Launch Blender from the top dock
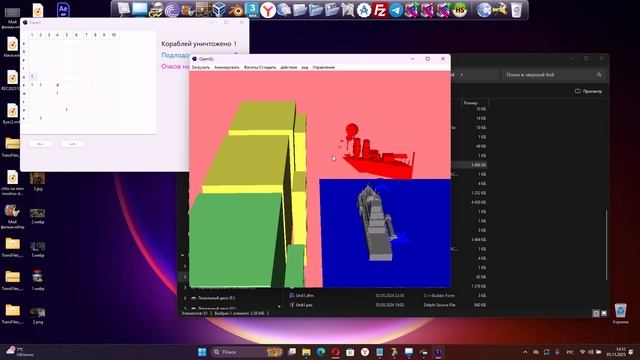The image size is (640, 360). (x=236, y=10)
